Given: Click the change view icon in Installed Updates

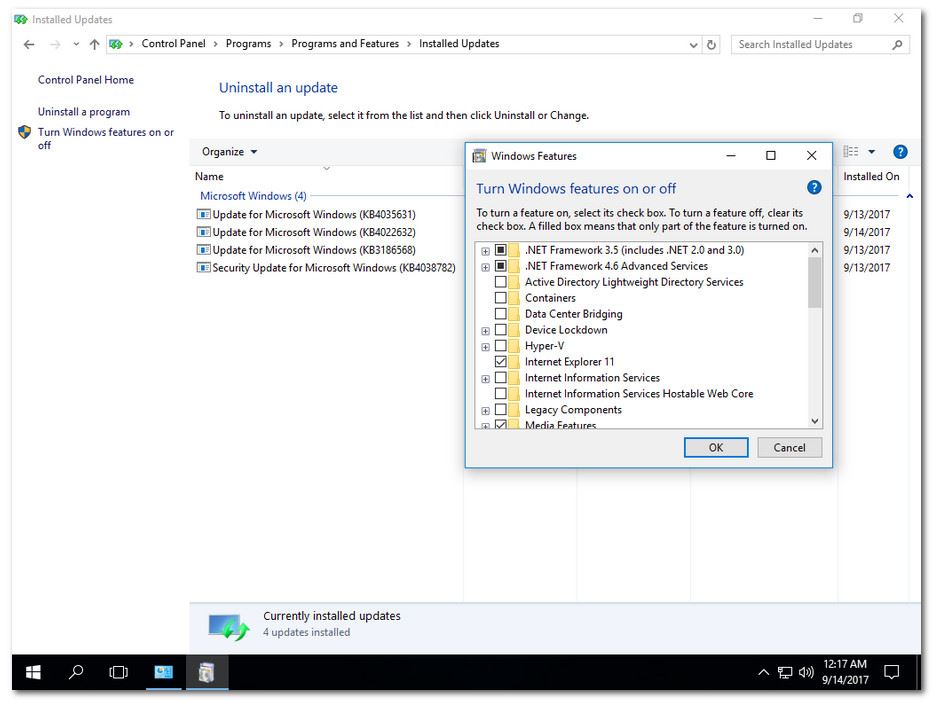Looking at the screenshot, I should point(851,151).
